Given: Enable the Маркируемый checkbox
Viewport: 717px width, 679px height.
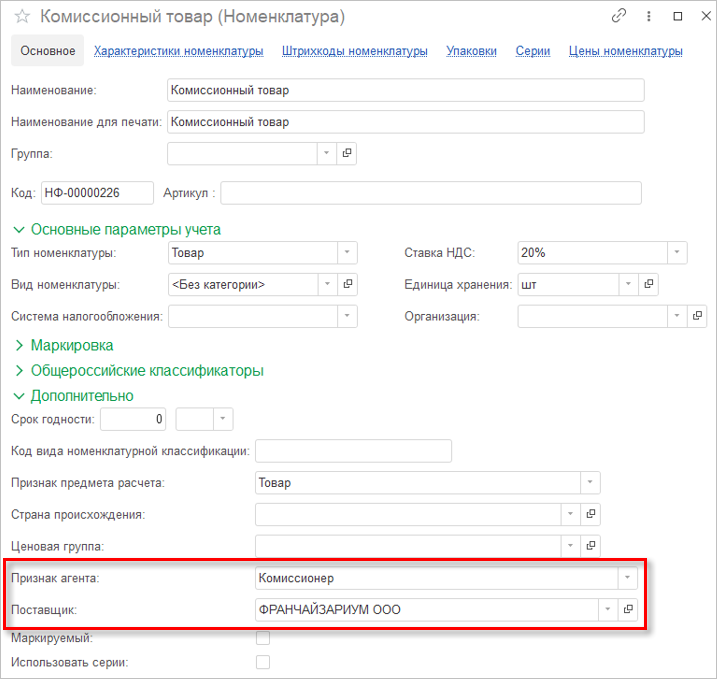Looking at the screenshot, I should (x=263, y=637).
